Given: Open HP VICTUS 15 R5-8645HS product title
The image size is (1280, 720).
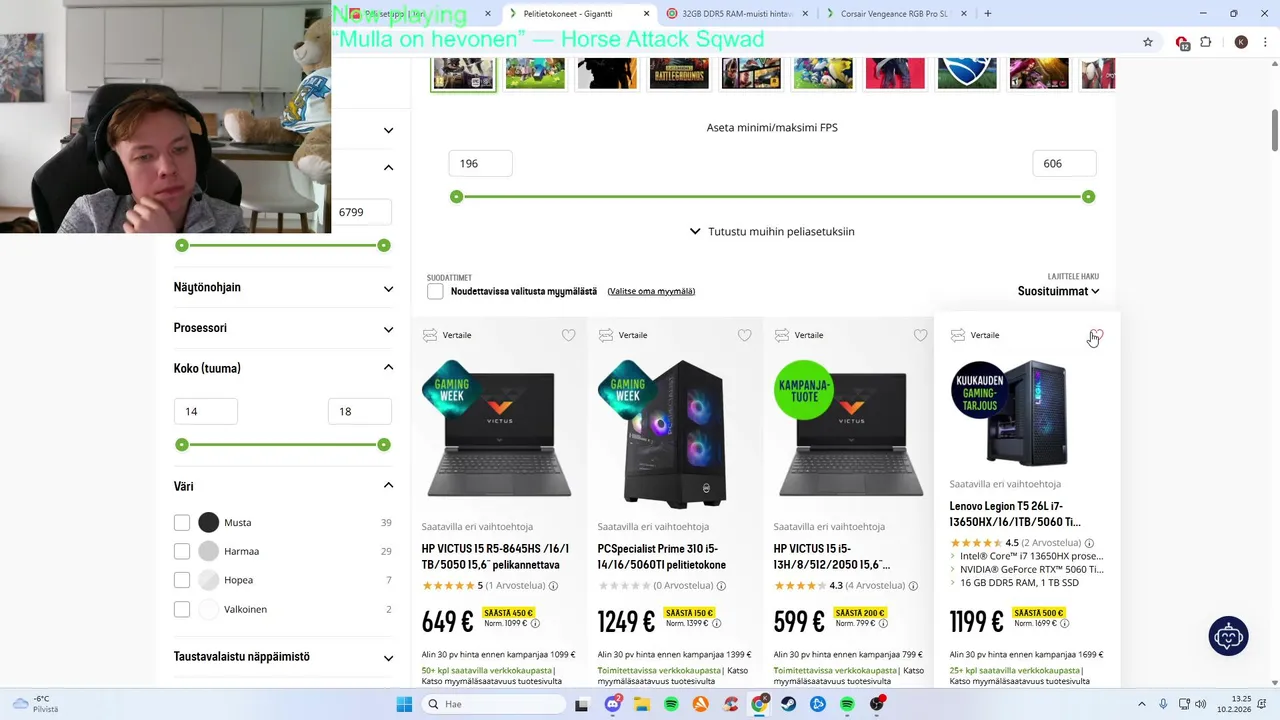Looking at the screenshot, I should pyautogui.click(x=496, y=556).
